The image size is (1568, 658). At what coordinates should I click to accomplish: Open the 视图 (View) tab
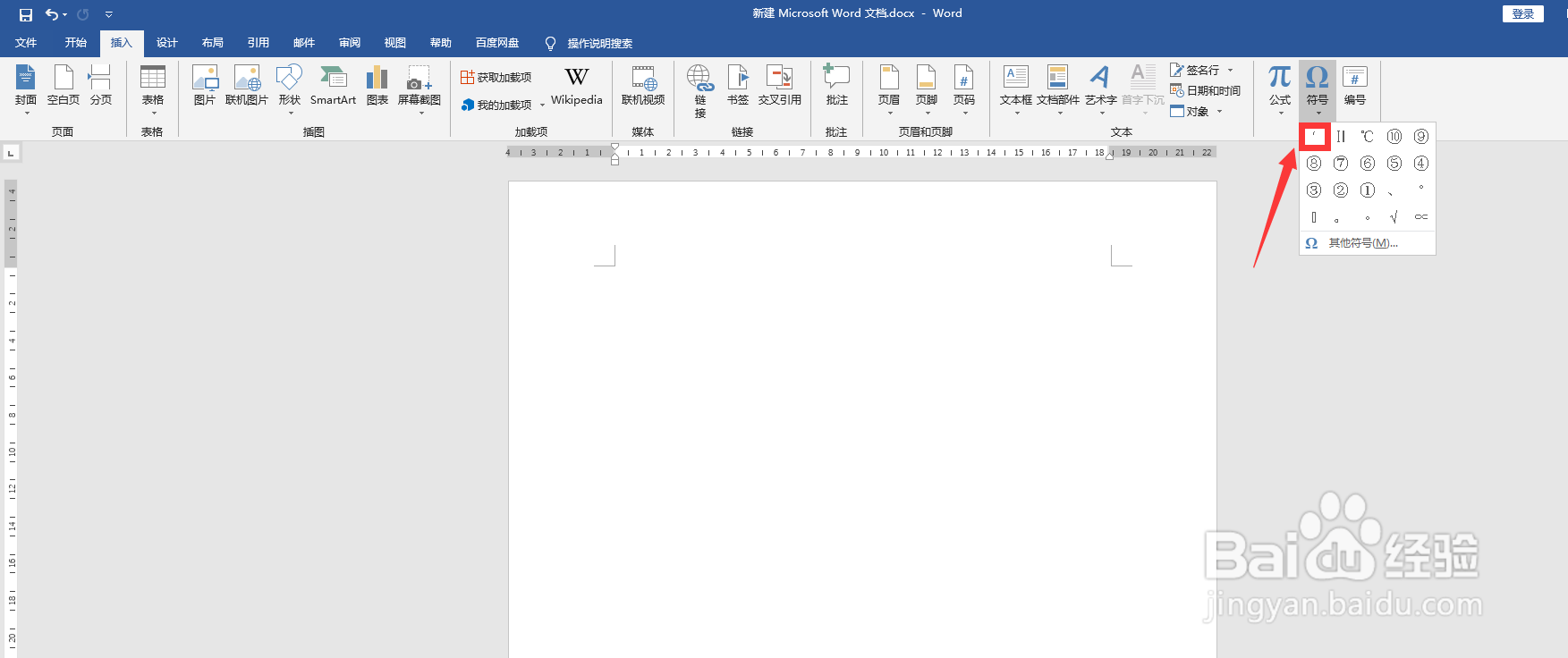click(x=395, y=43)
